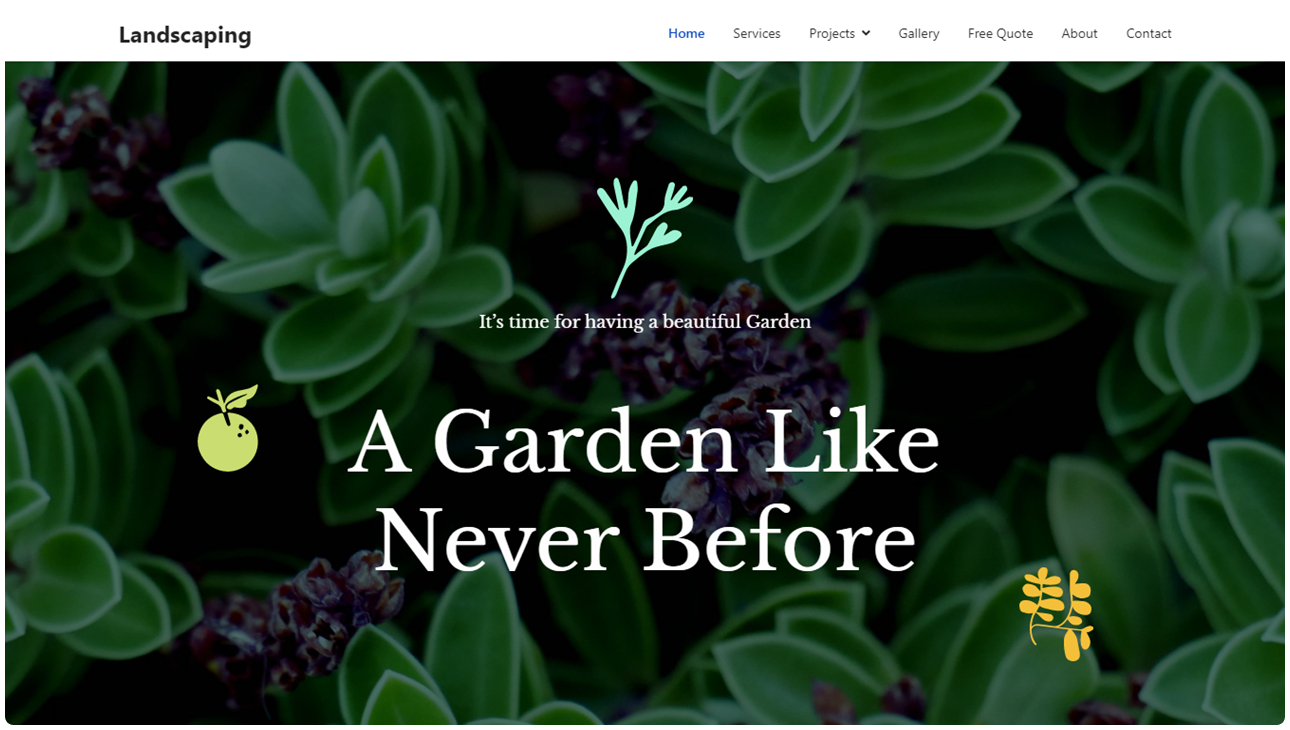1290x730 pixels.
Task: Select the word Before in headline
Action: (779, 540)
